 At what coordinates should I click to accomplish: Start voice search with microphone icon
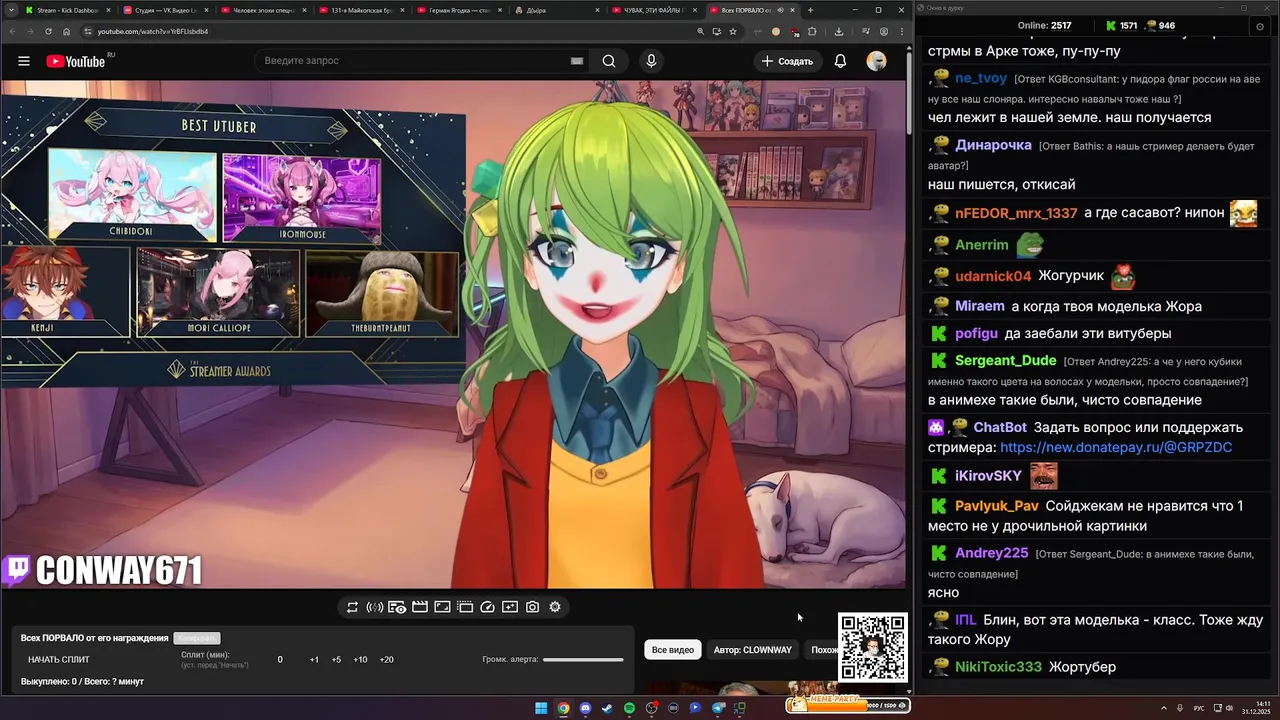pos(651,61)
